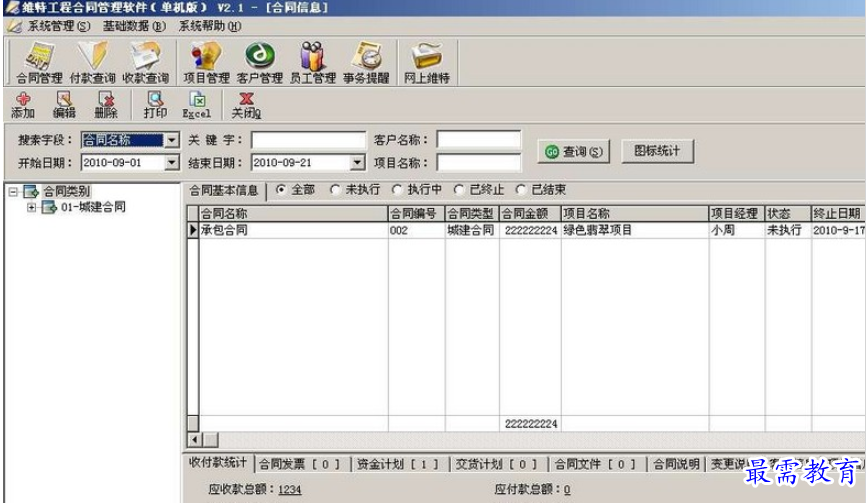Open the 开始日期 date dropdown arrow
The width and height of the screenshot is (867, 503).
pos(172,163)
